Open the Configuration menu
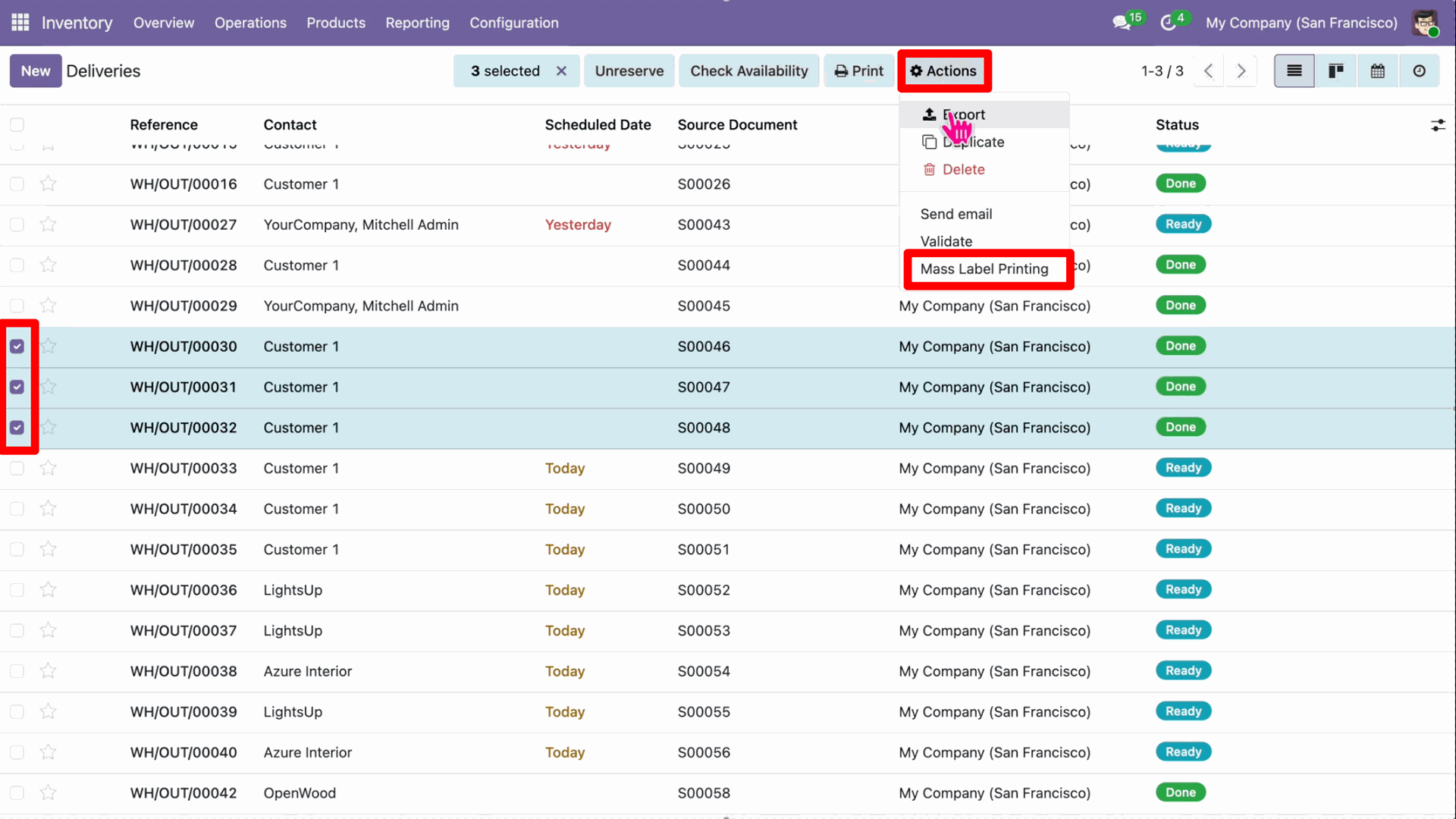This screenshot has height=819, width=1456. pyautogui.click(x=514, y=23)
